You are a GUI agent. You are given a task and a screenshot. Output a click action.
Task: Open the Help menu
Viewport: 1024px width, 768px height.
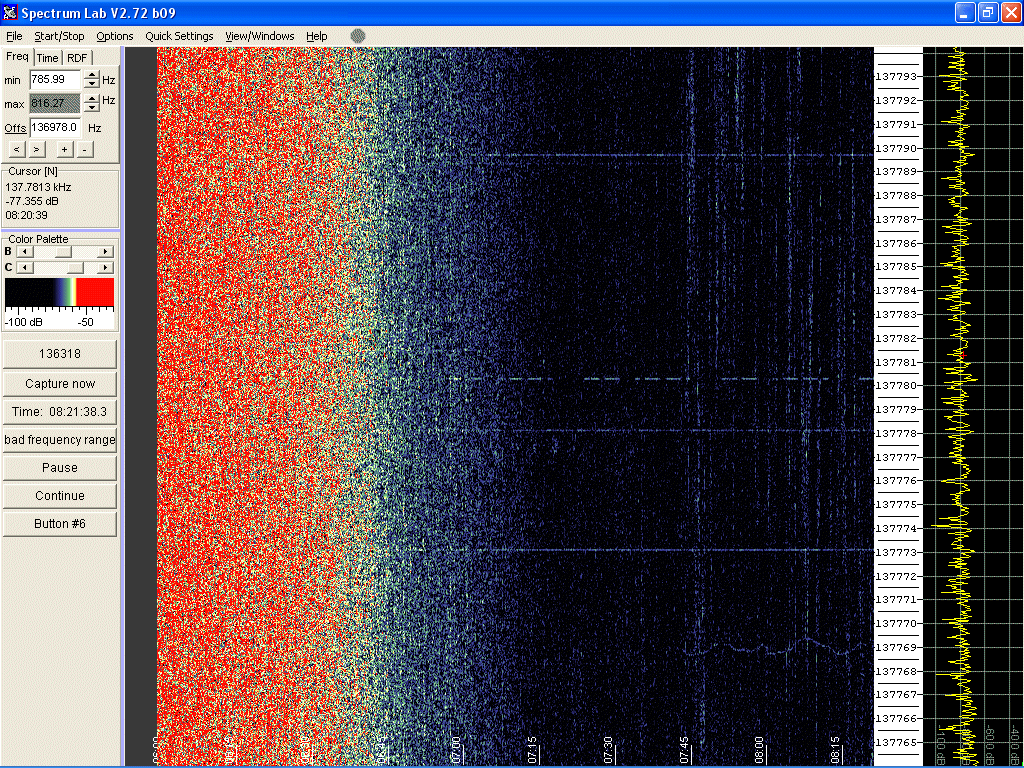tap(317, 36)
